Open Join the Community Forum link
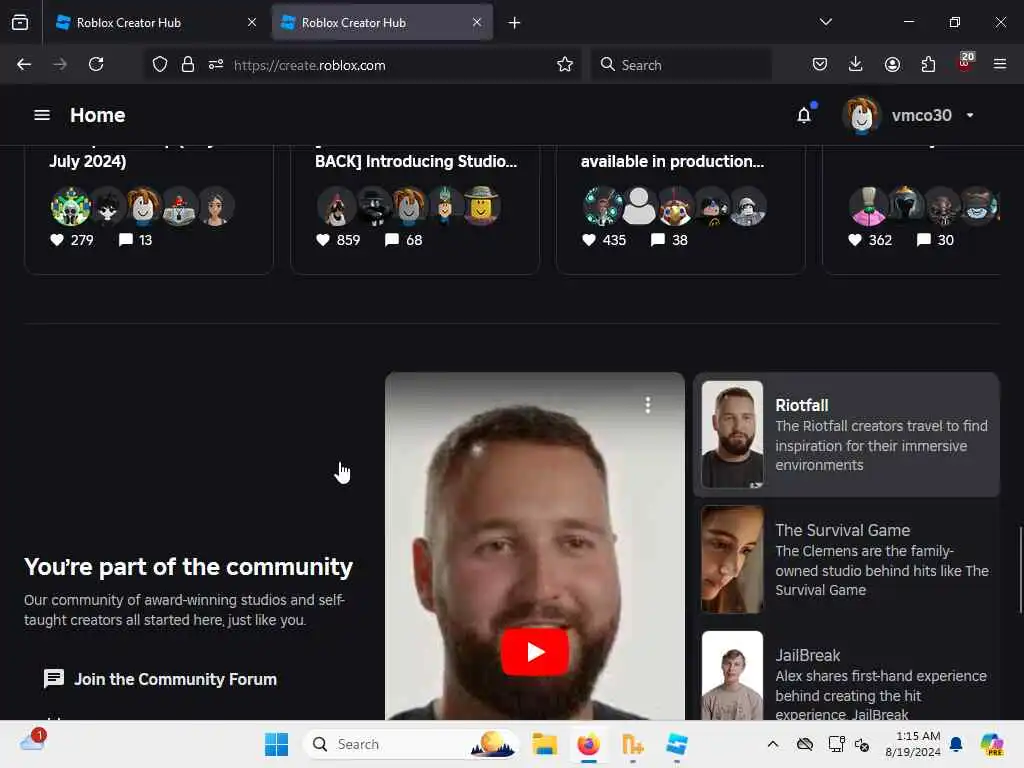This screenshot has height=768, width=1024. point(175,679)
